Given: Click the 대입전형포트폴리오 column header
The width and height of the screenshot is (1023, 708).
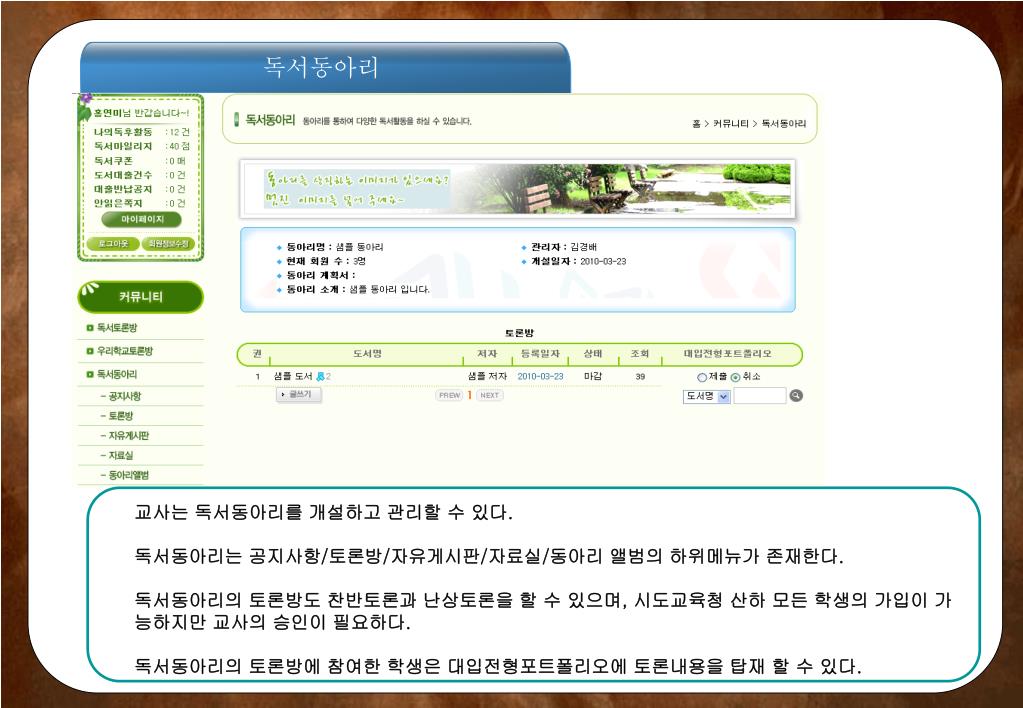Looking at the screenshot, I should click(727, 354).
